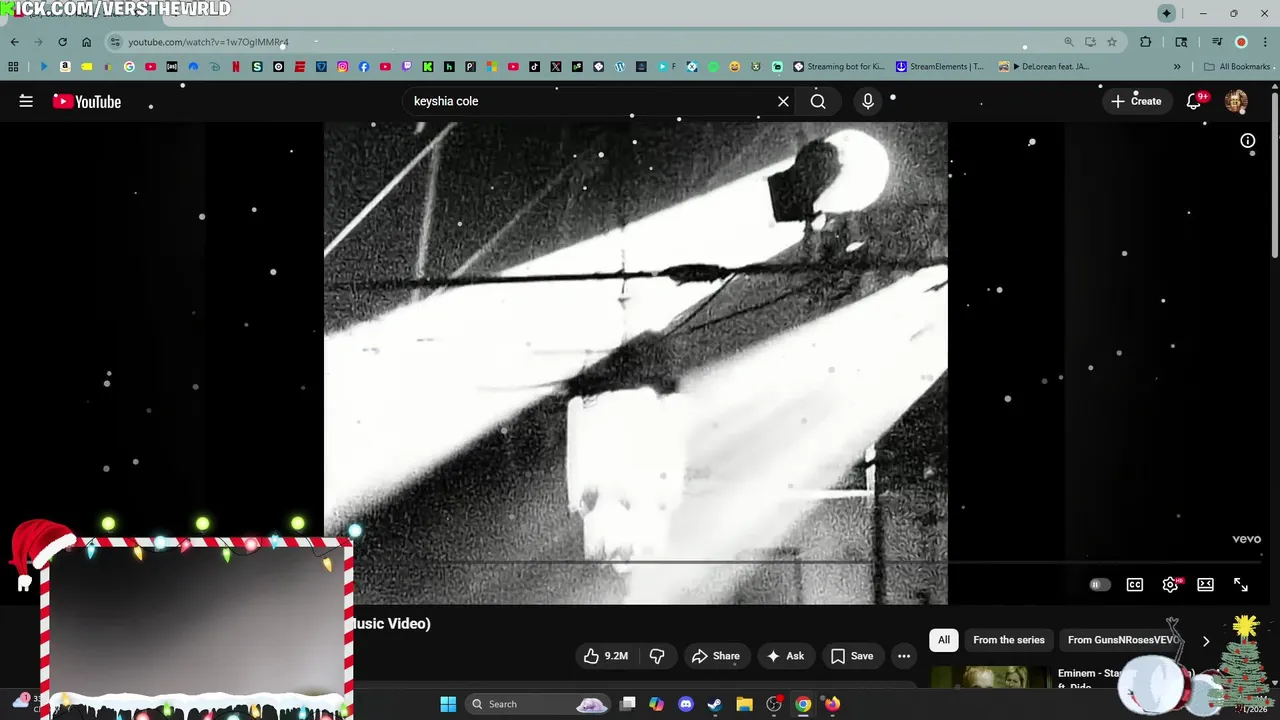View site information icon in address bar
Viewport: 1280px width, 720px height.
point(115,42)
